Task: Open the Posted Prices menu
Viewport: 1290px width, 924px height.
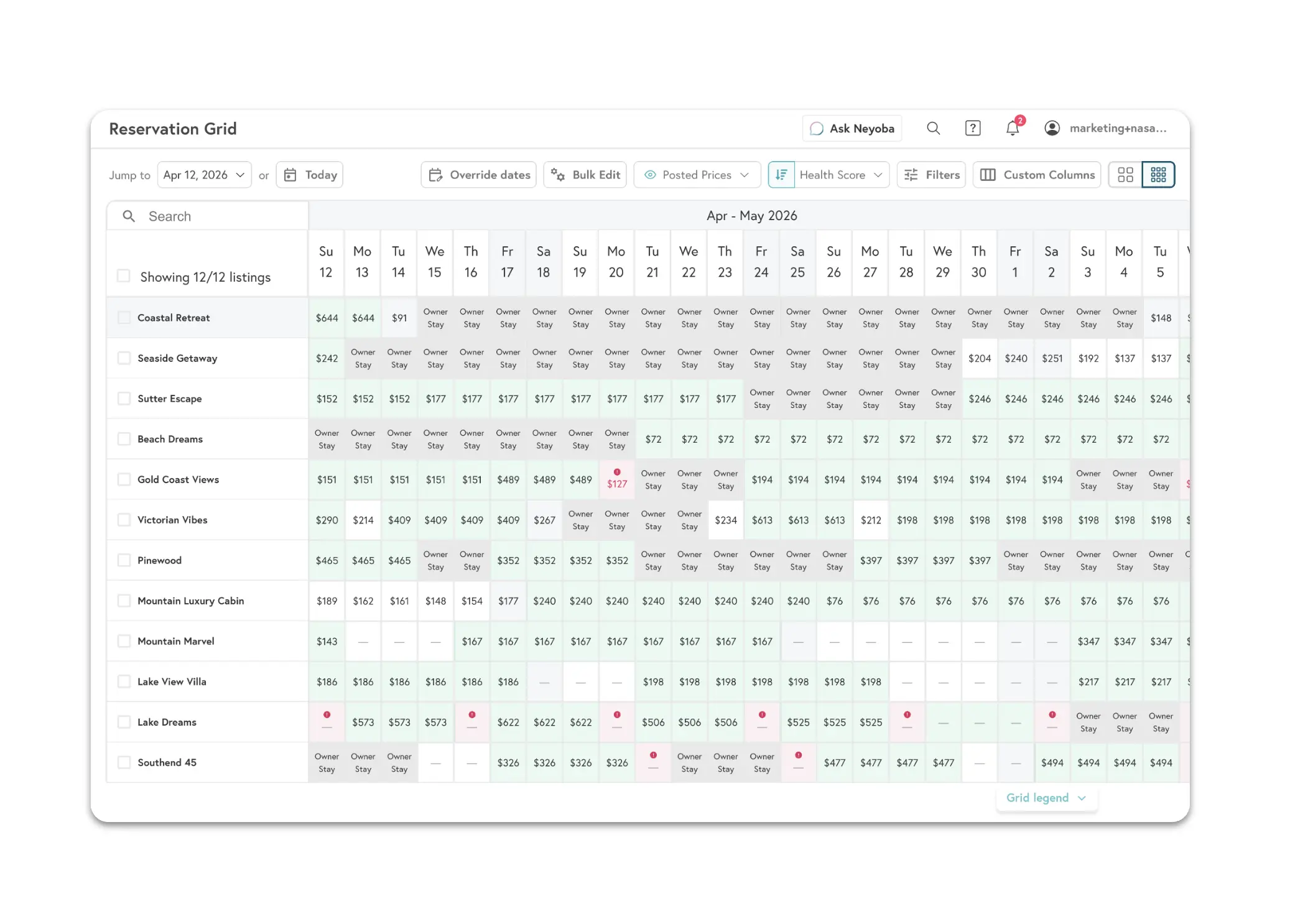Action: coord(697,175)
